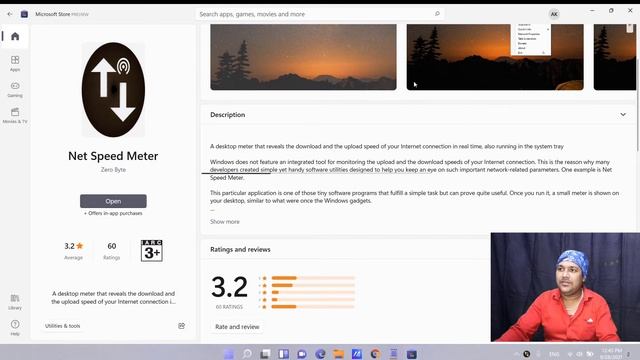This screenshot has width=640, height=360.
Task: Open File Explorer from taskbar
Action: (338, 353)
